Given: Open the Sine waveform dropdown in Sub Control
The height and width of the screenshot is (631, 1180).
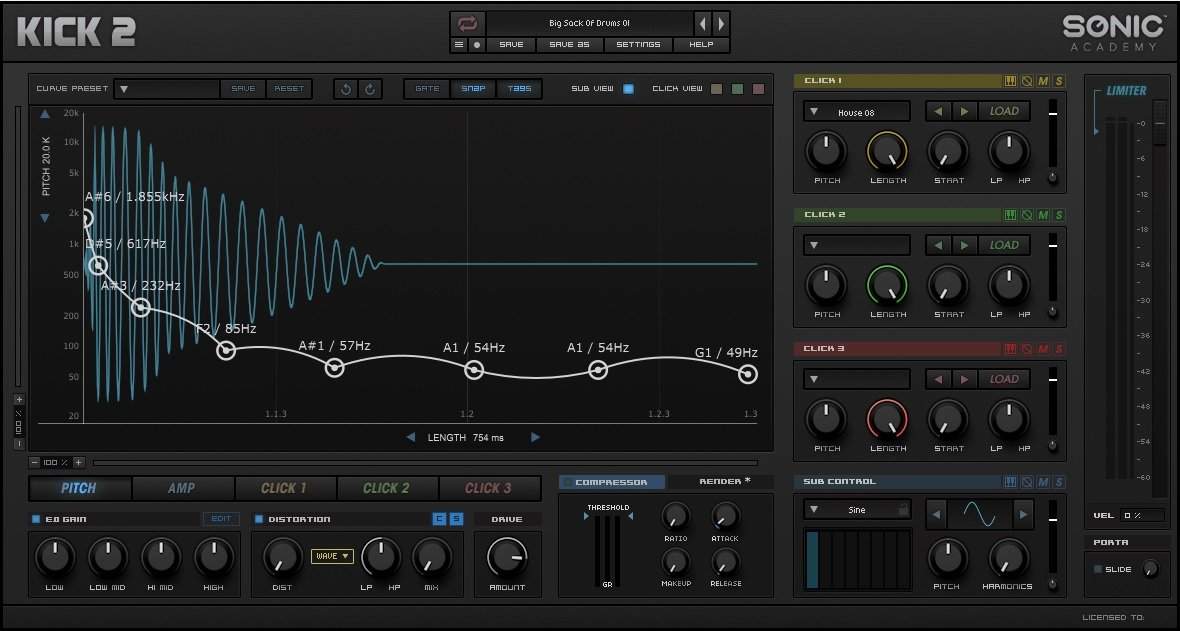Looking at the screenshot, I should [856, 510].
